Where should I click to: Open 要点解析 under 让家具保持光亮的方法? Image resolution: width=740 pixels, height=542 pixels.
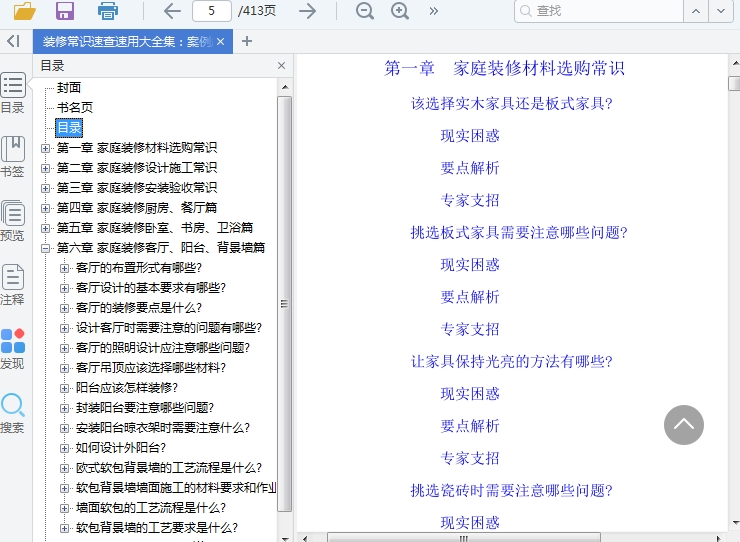[x=470, y=426]
